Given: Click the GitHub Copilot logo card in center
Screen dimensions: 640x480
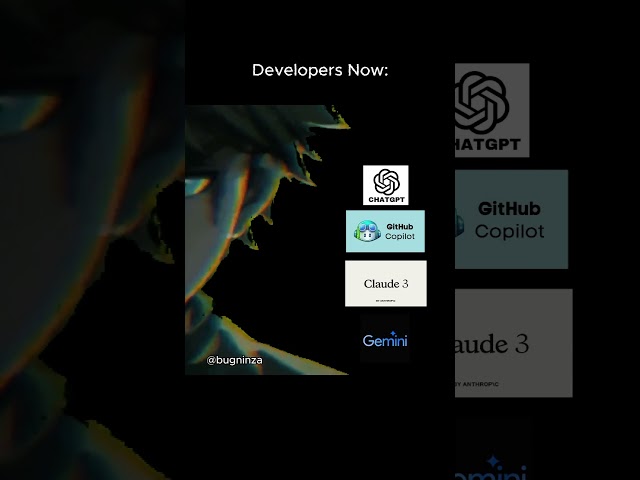Looking at the screenshot, I should 385,231.
